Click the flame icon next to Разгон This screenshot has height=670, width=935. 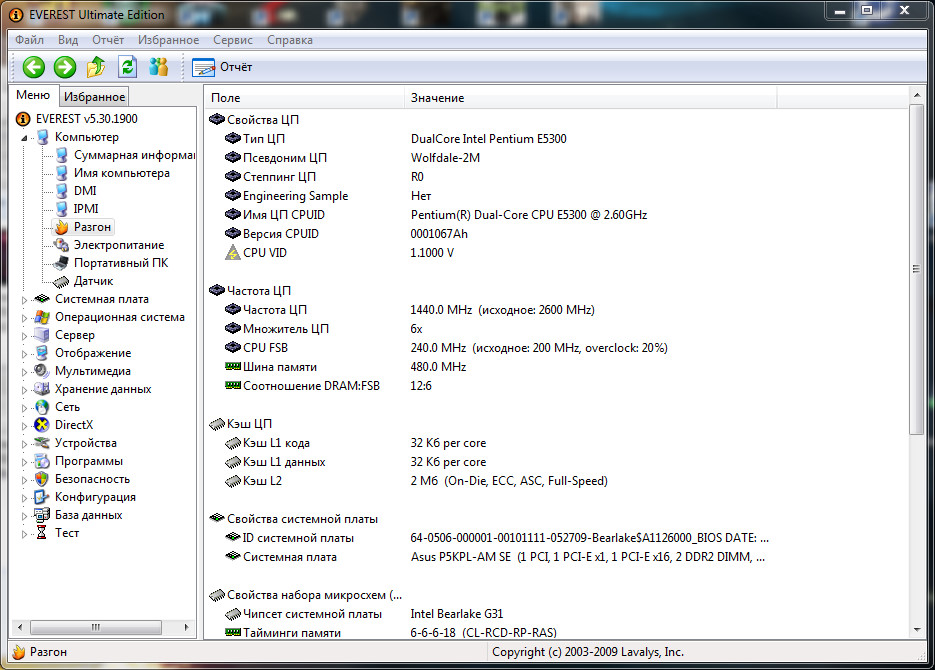pyautogui.click(x=62, y=227)
